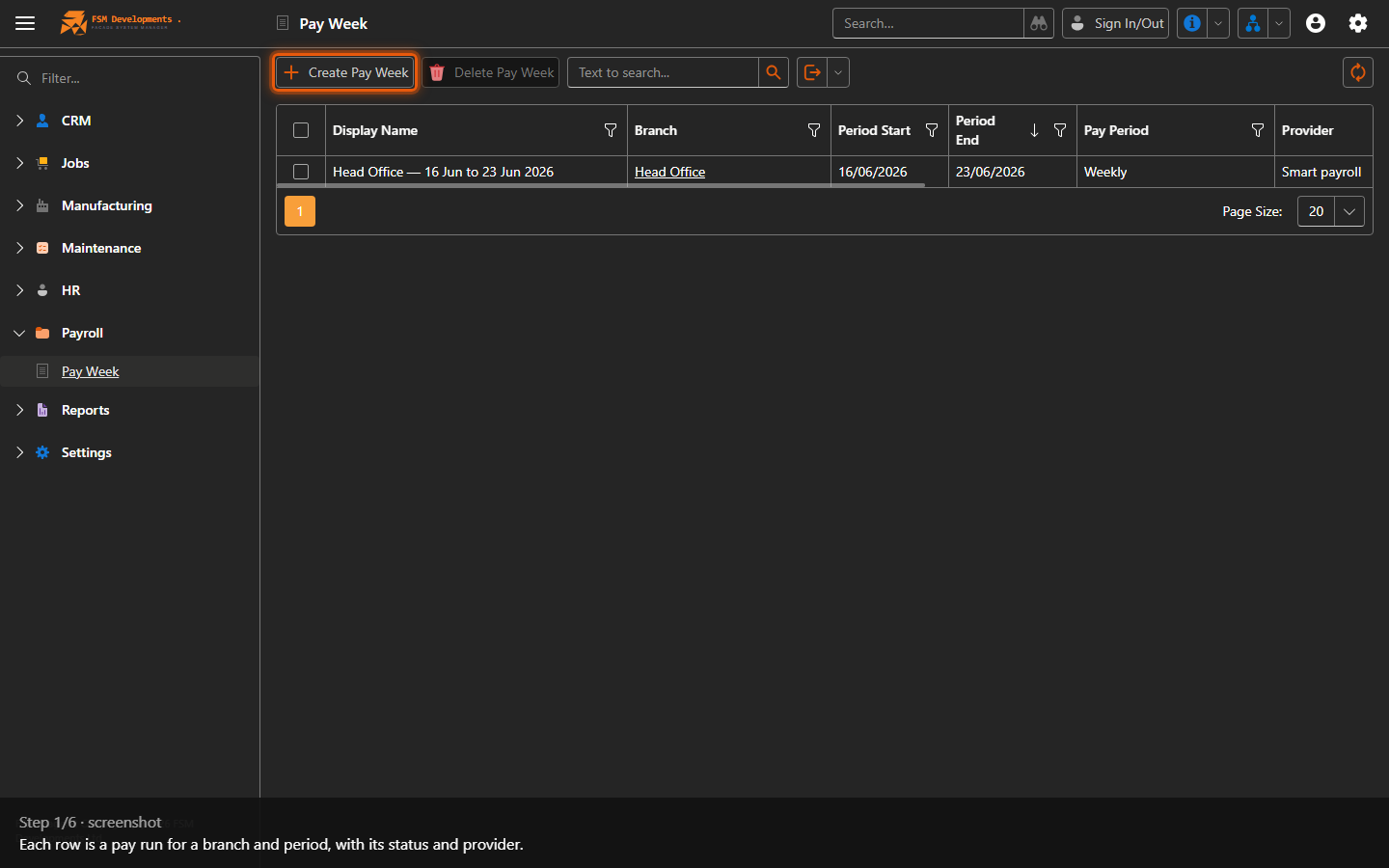Click the binoculars search icon
The width and height of the screenshot is (1389, 868).
coord(1039,23)
